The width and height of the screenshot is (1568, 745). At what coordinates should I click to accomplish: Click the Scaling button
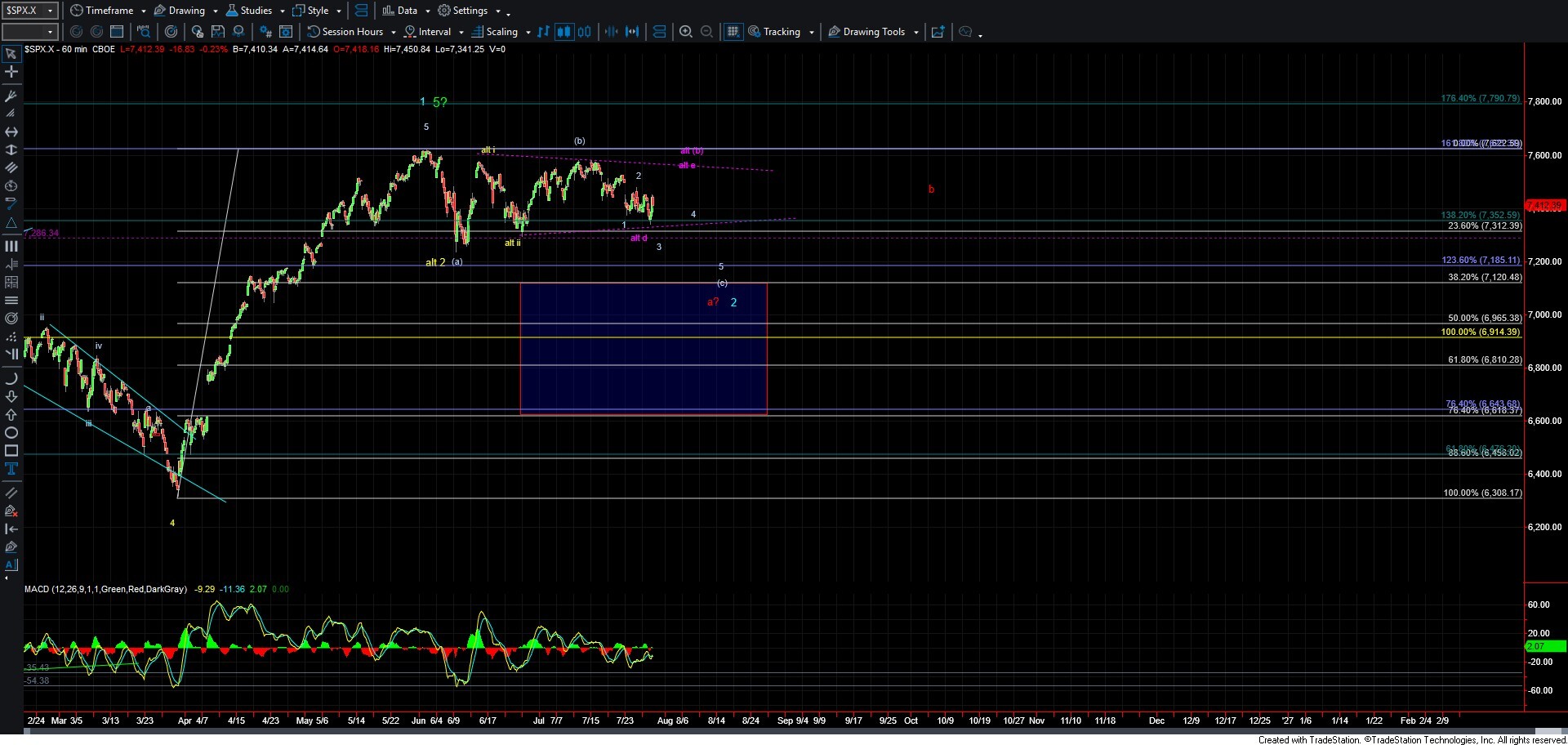coord(495,32)
